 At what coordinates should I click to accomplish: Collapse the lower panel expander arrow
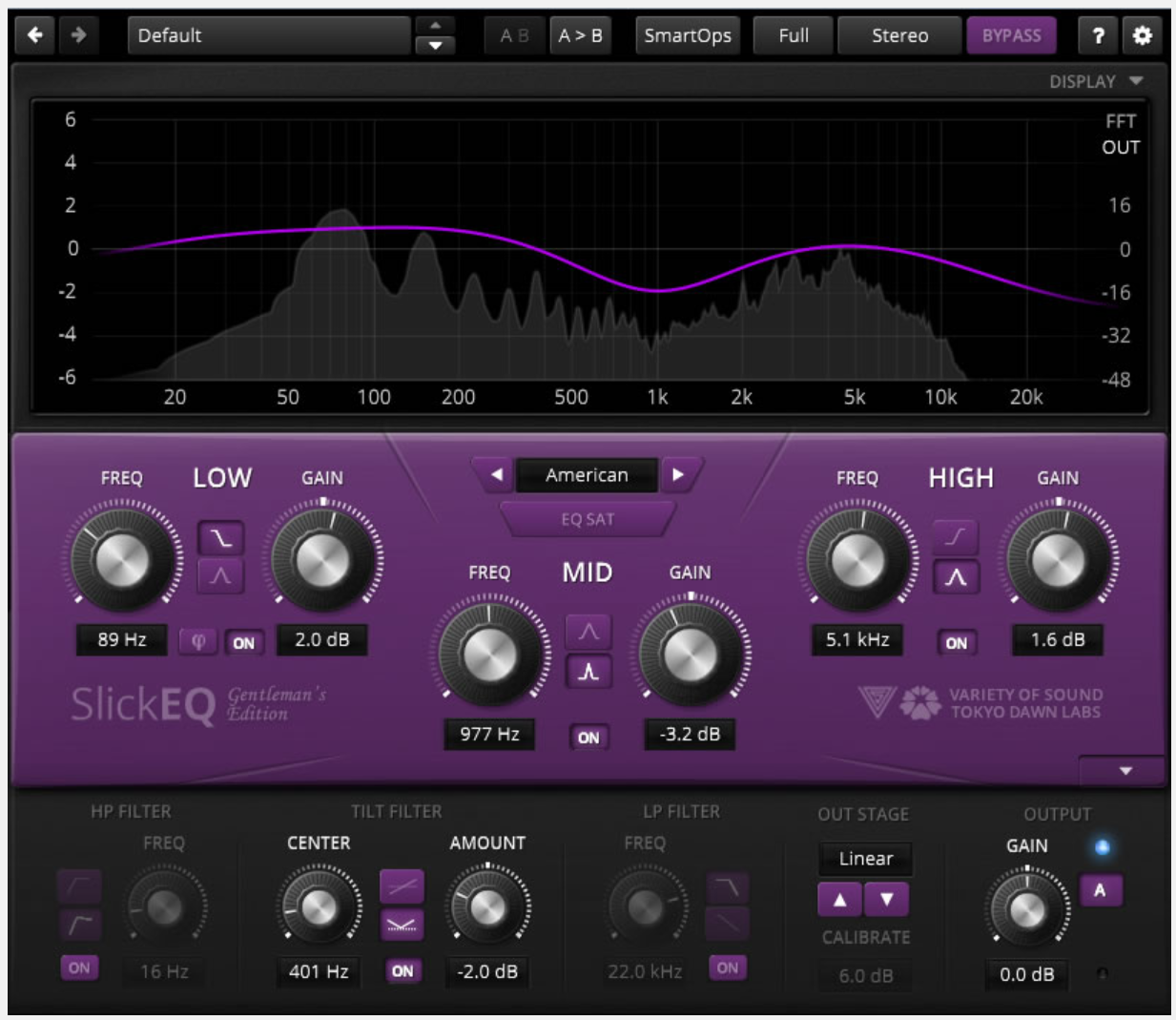pos(1125,771)
